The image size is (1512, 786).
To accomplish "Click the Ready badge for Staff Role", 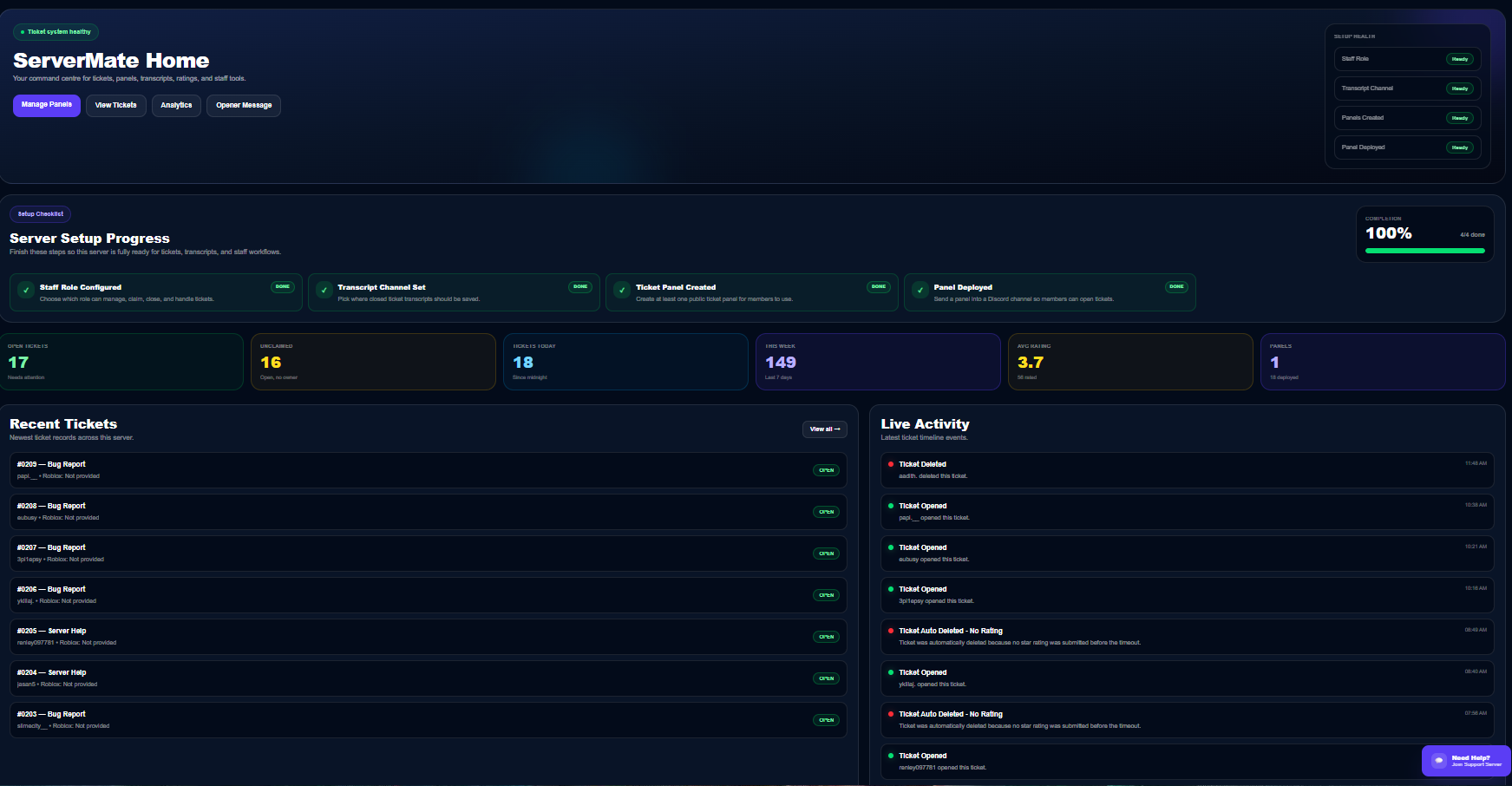I will (x=1460, y=59).
